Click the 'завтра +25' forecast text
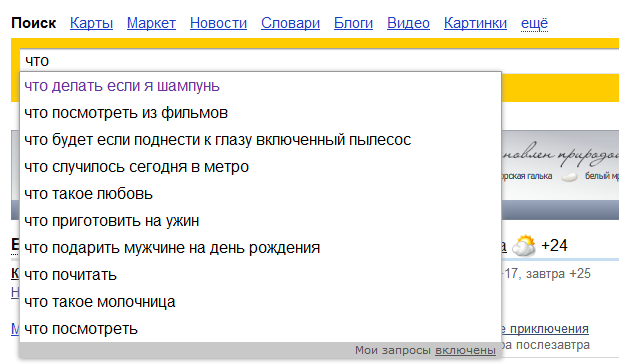This screenshot has width=619, height=364. pos(558,273)
